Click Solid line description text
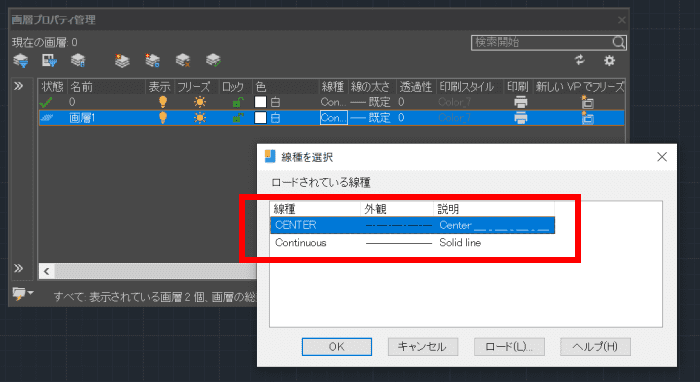 pyautogui.click(x=460, y=243)
